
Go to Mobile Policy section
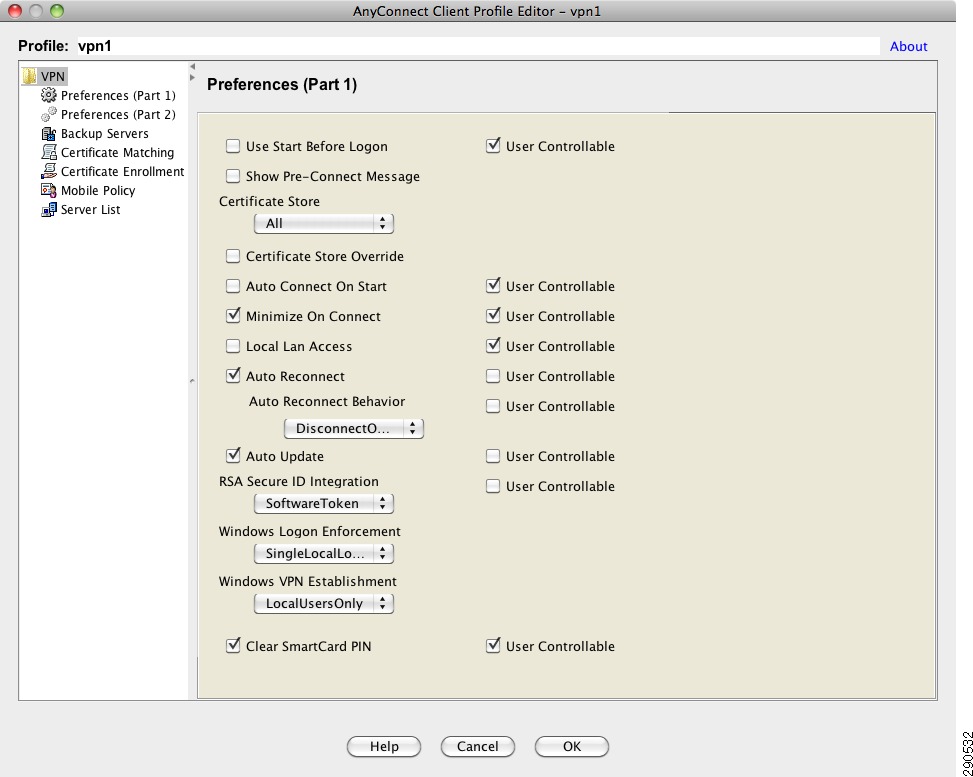click(x=97, y=191)
